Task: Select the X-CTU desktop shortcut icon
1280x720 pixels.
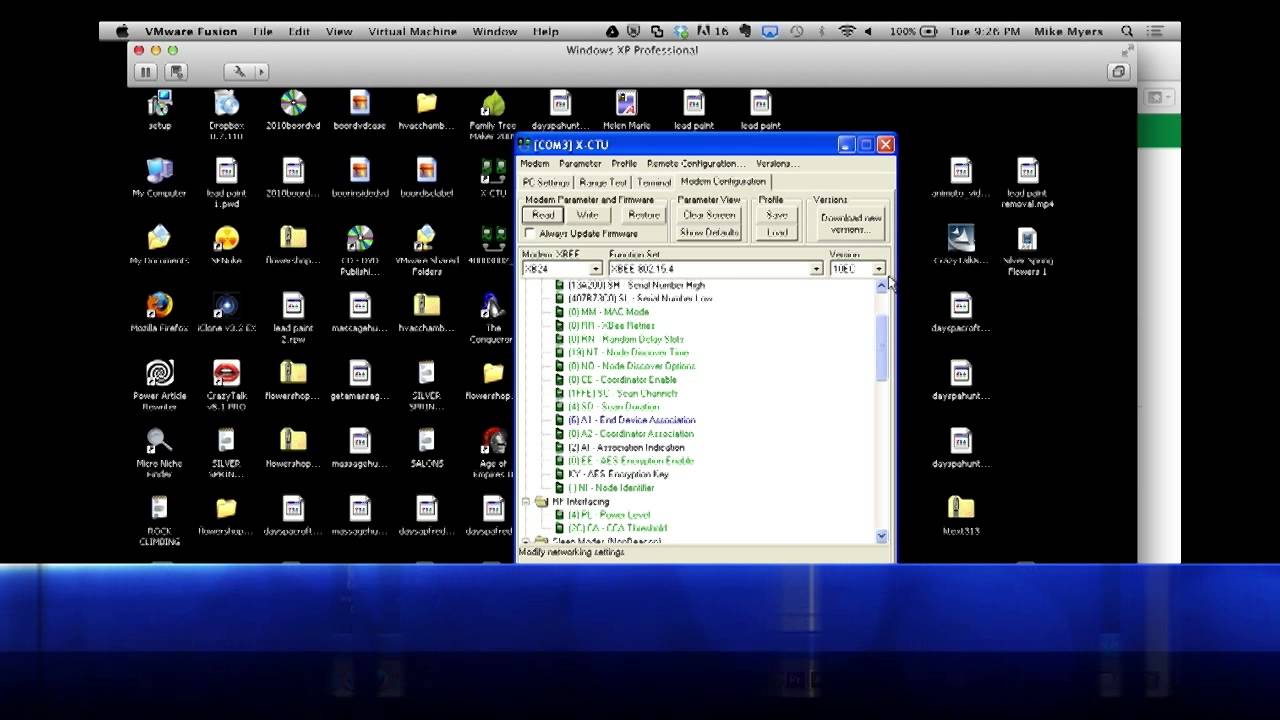Action: (493, 171)
